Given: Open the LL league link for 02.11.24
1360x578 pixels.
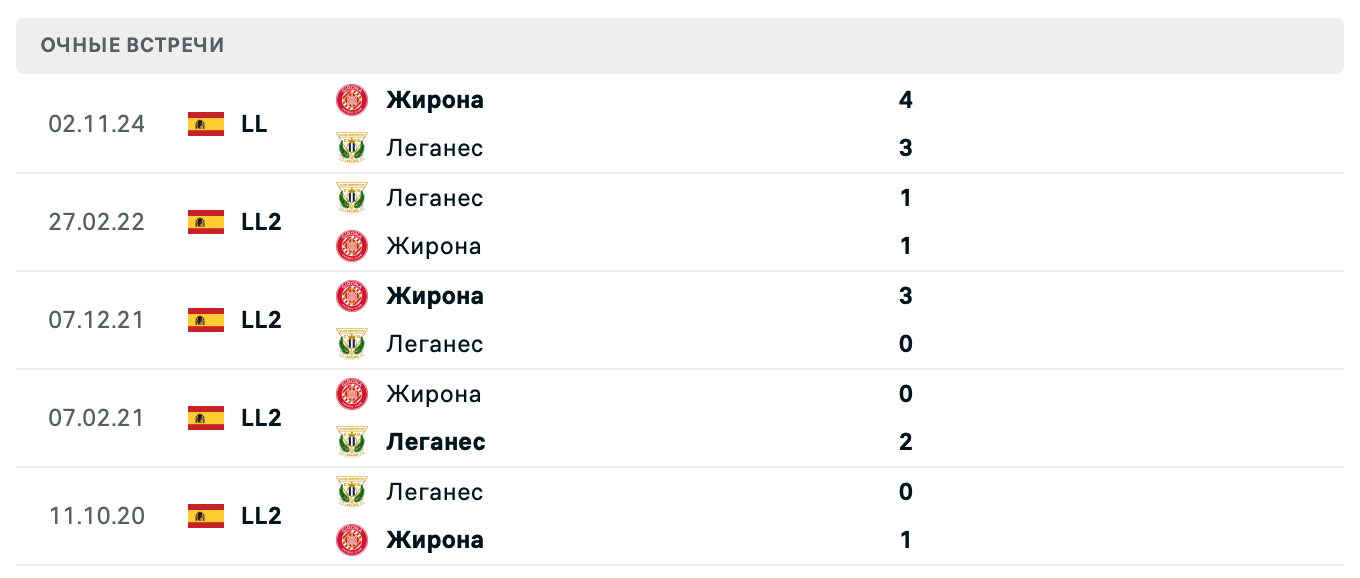Looking at the screenshot, I should click(254, 124).
